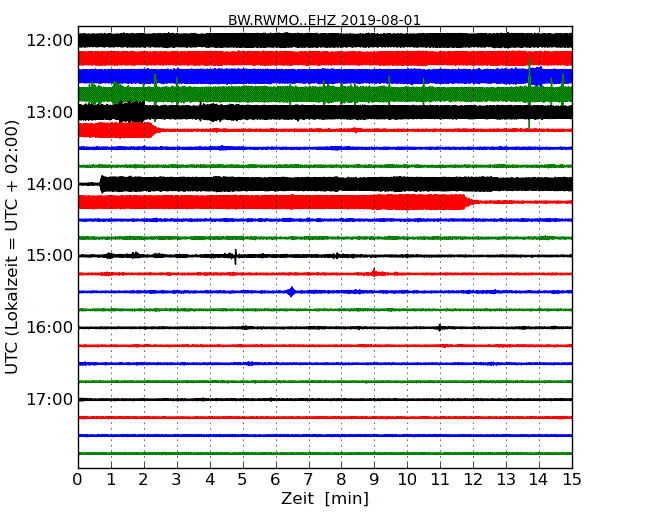Image resolution: width=650 pixels, height=520 pixels.
Task: Click the UTC Lokalzeit vertical axis label
Action: [x=12, y=247]
